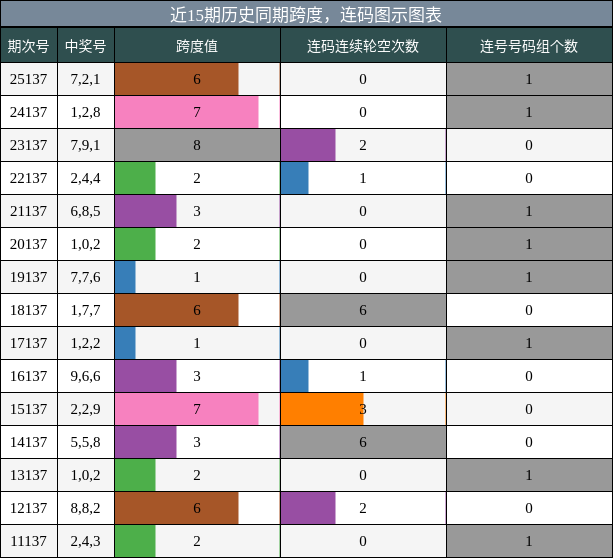Viewport: 613px width, 558px height.
Task: Select issue number 17137
Action: click(29, 343)
